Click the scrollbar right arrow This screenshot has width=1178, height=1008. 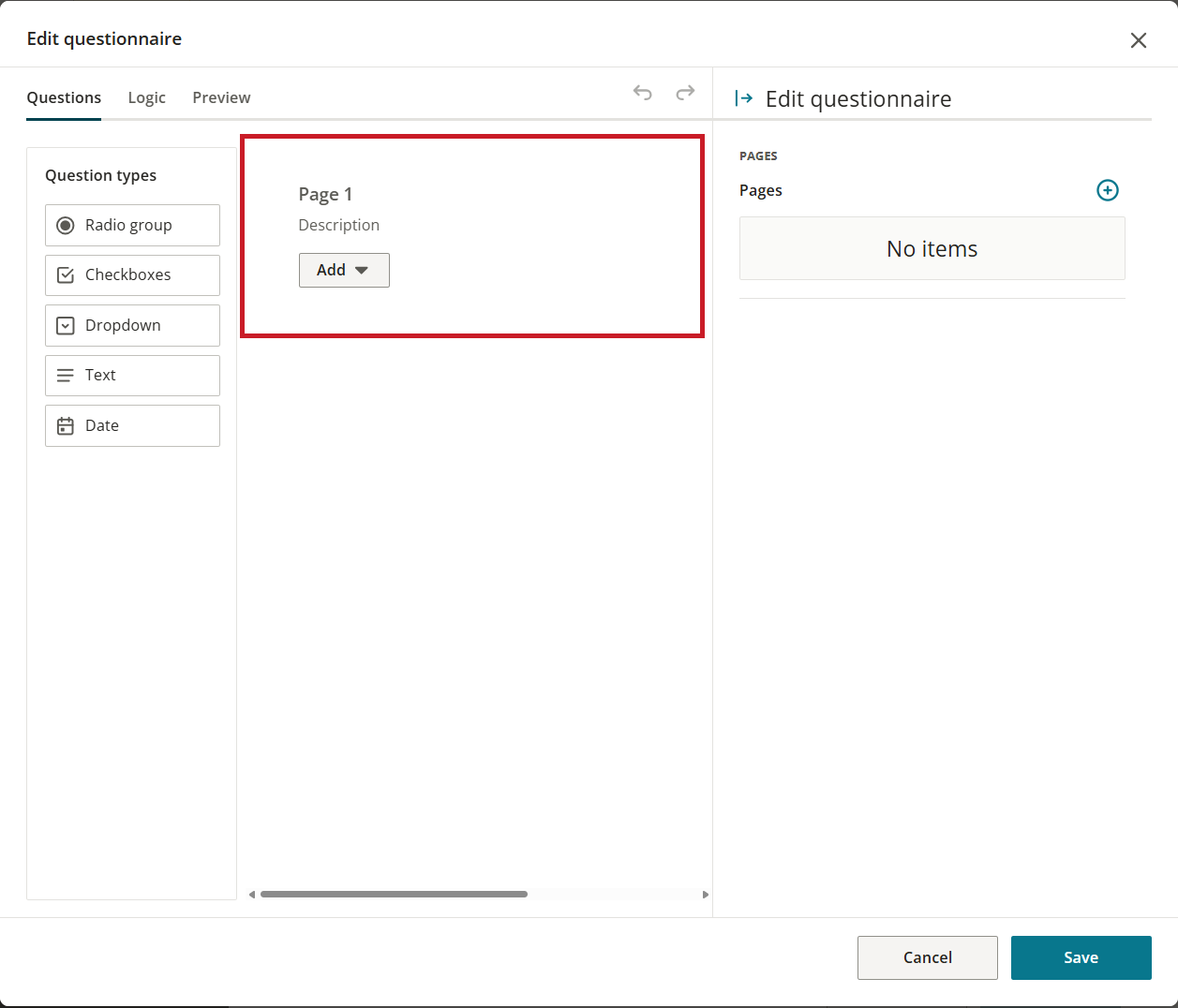[705, 895]
